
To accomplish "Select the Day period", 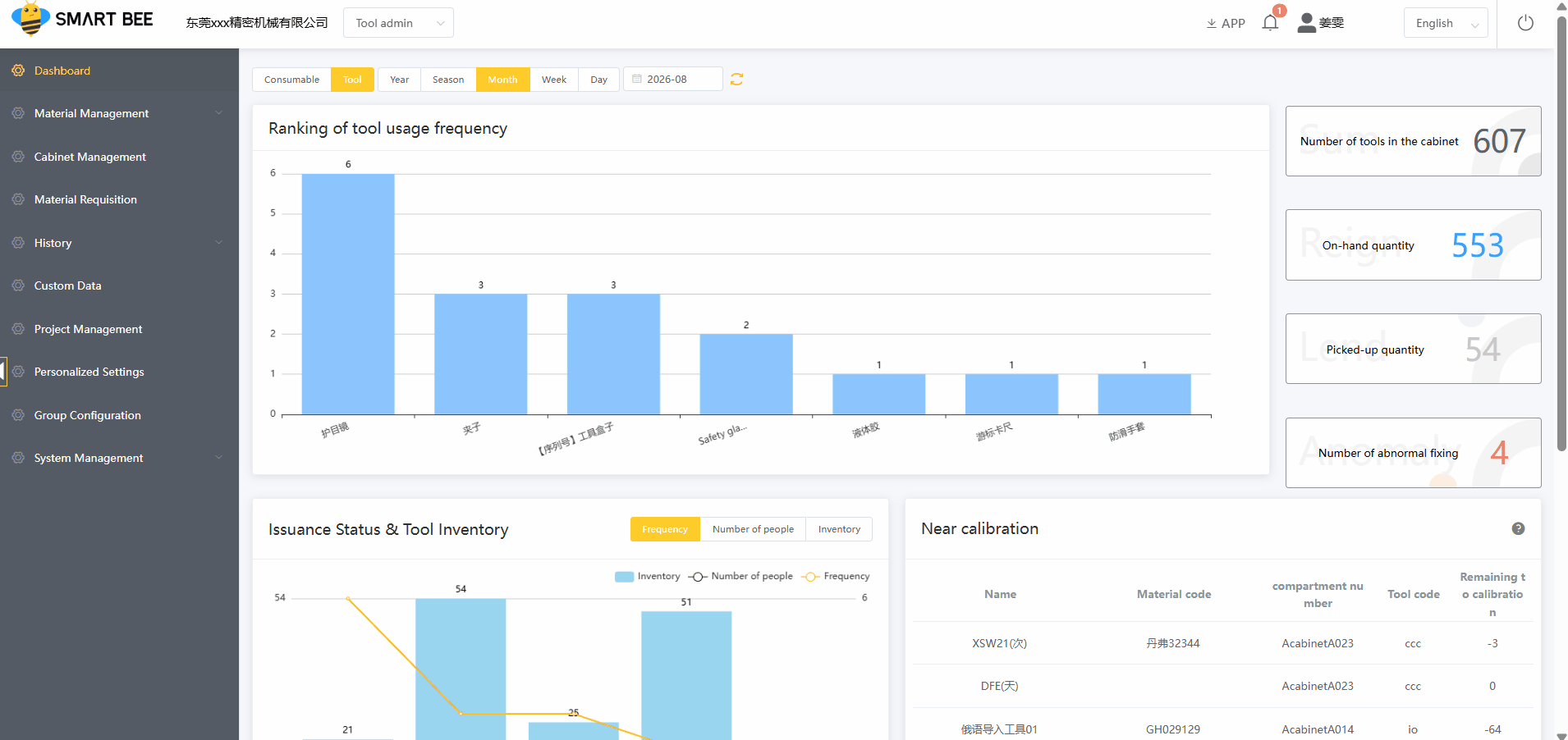I will pyautogui.click(x=598, y=80).
